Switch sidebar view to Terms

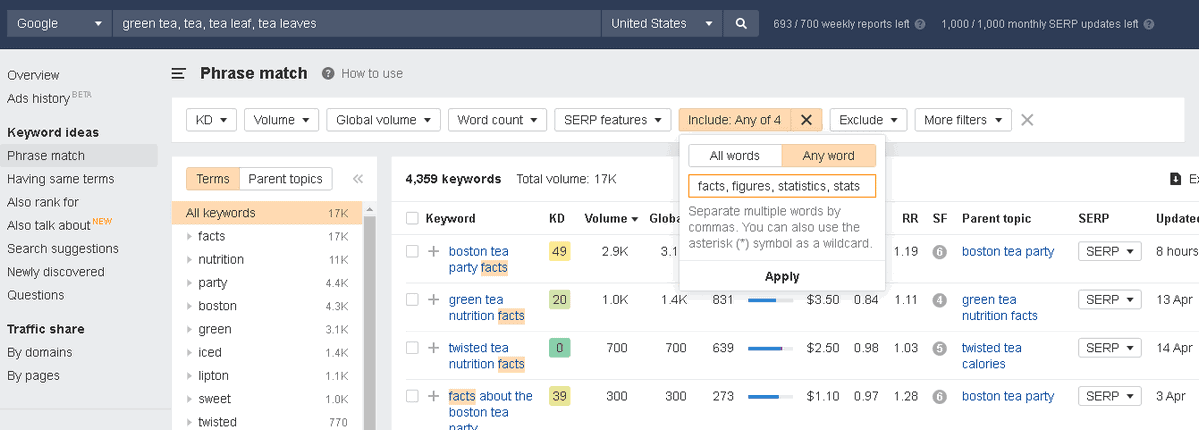(x=213, y=179)
